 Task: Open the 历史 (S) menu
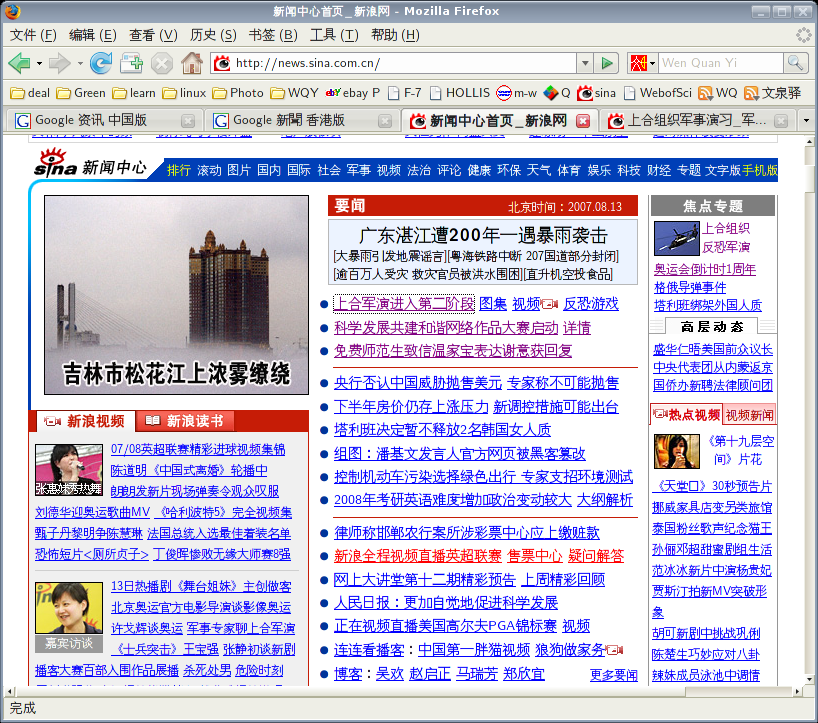[213, 35]
